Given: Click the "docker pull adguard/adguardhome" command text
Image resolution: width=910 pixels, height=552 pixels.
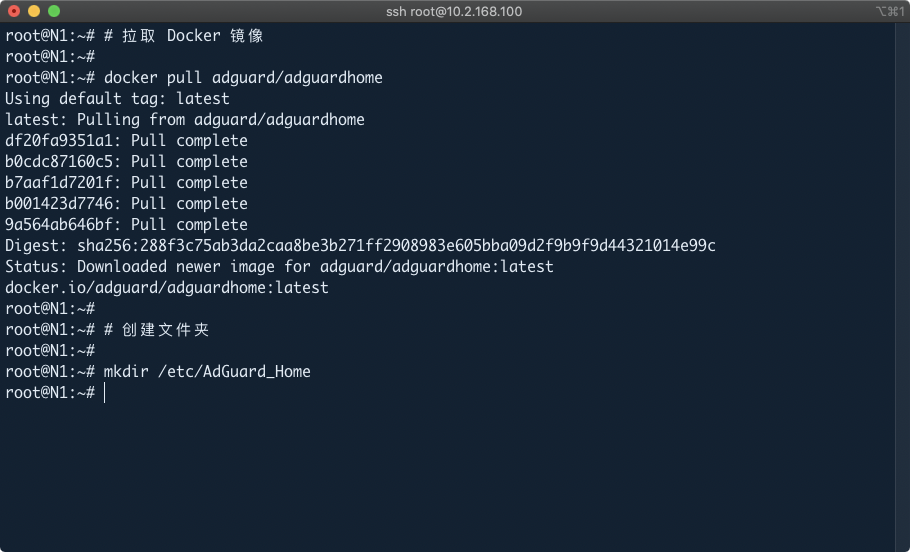Looking at the screenshot, I should [243, 78].
